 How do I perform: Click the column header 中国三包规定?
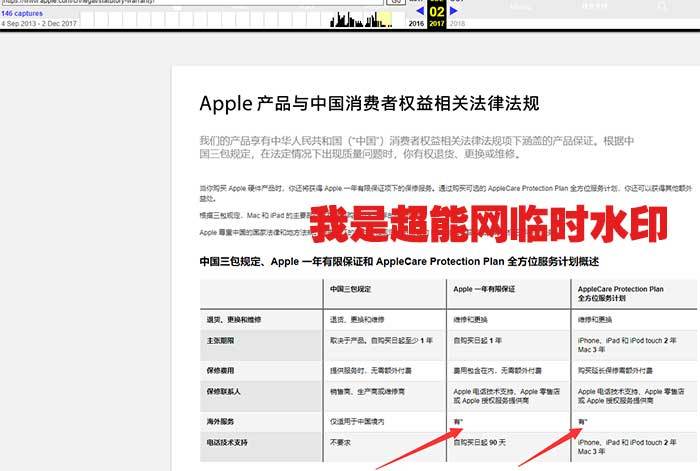point(350,289)
